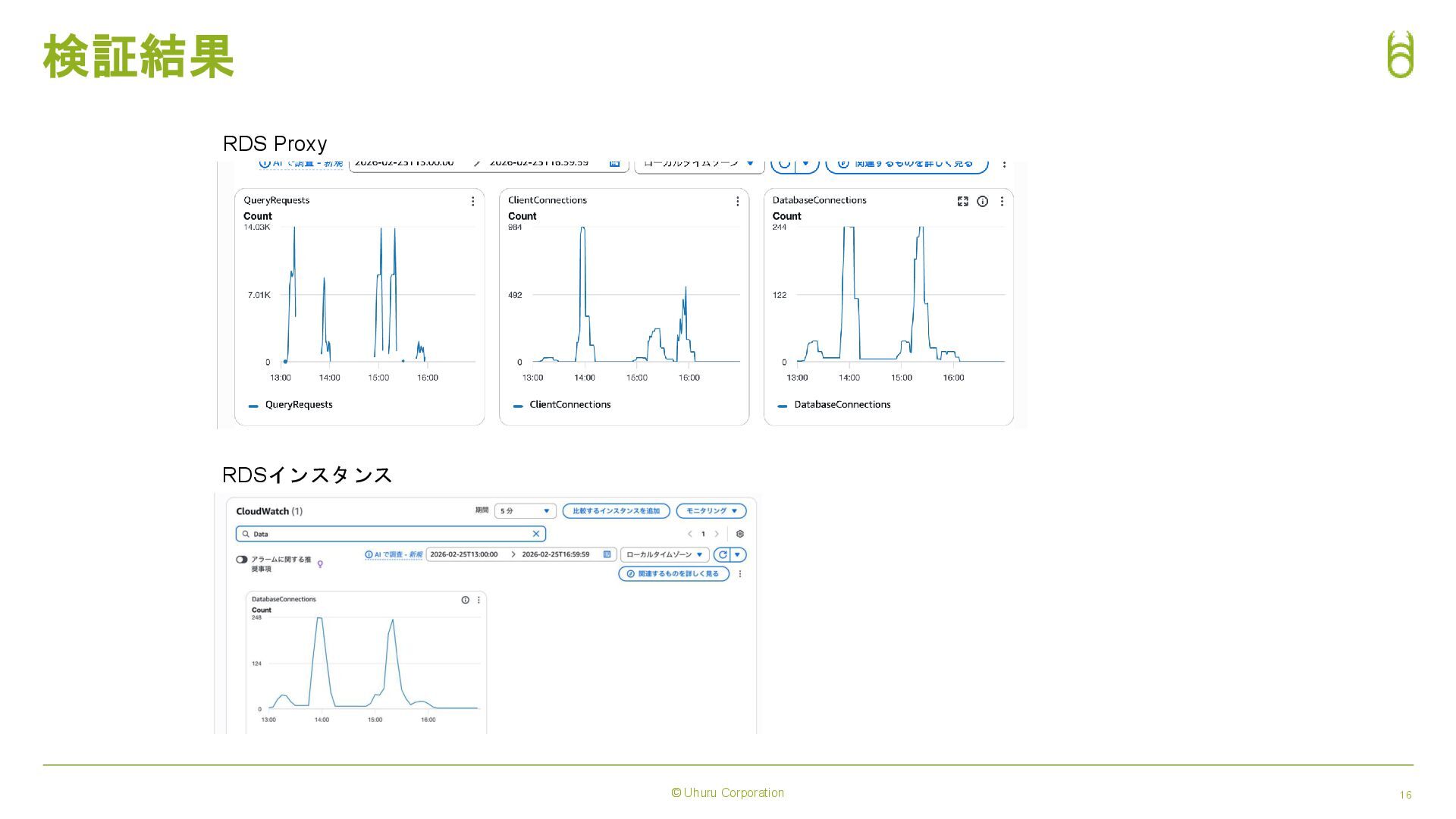This screenshot has width=1456, height=819.
Task: Show info for RDS instance DatabaseConnections
Action: pyautogui.click(x=465, y=600)
